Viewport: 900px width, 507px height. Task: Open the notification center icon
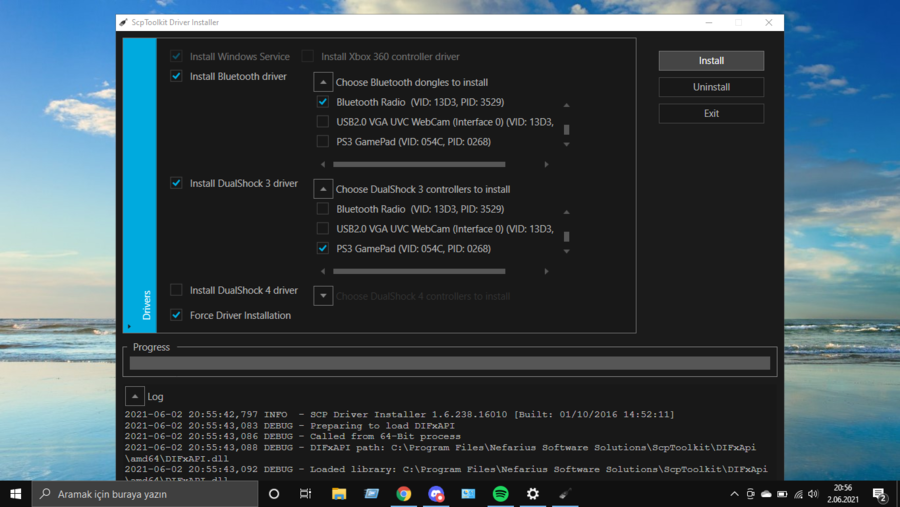[879, 494]
